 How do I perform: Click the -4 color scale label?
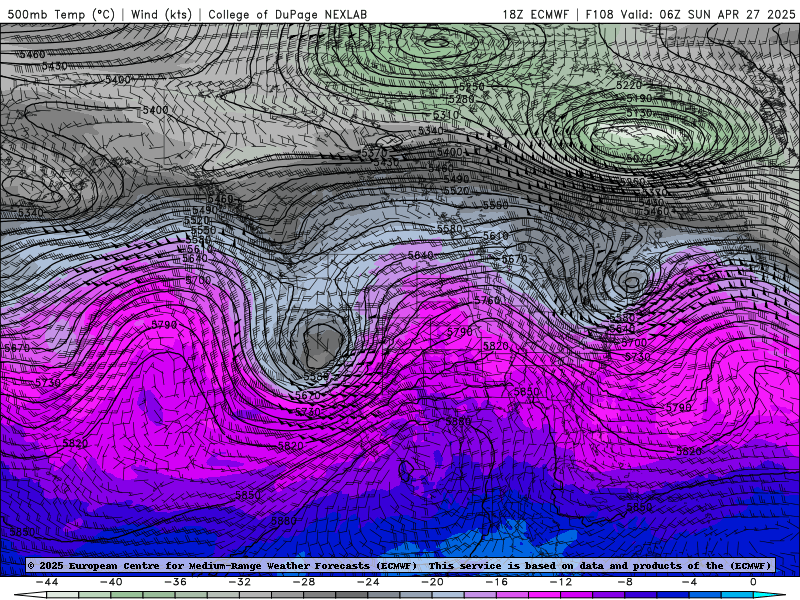point(690,582)
